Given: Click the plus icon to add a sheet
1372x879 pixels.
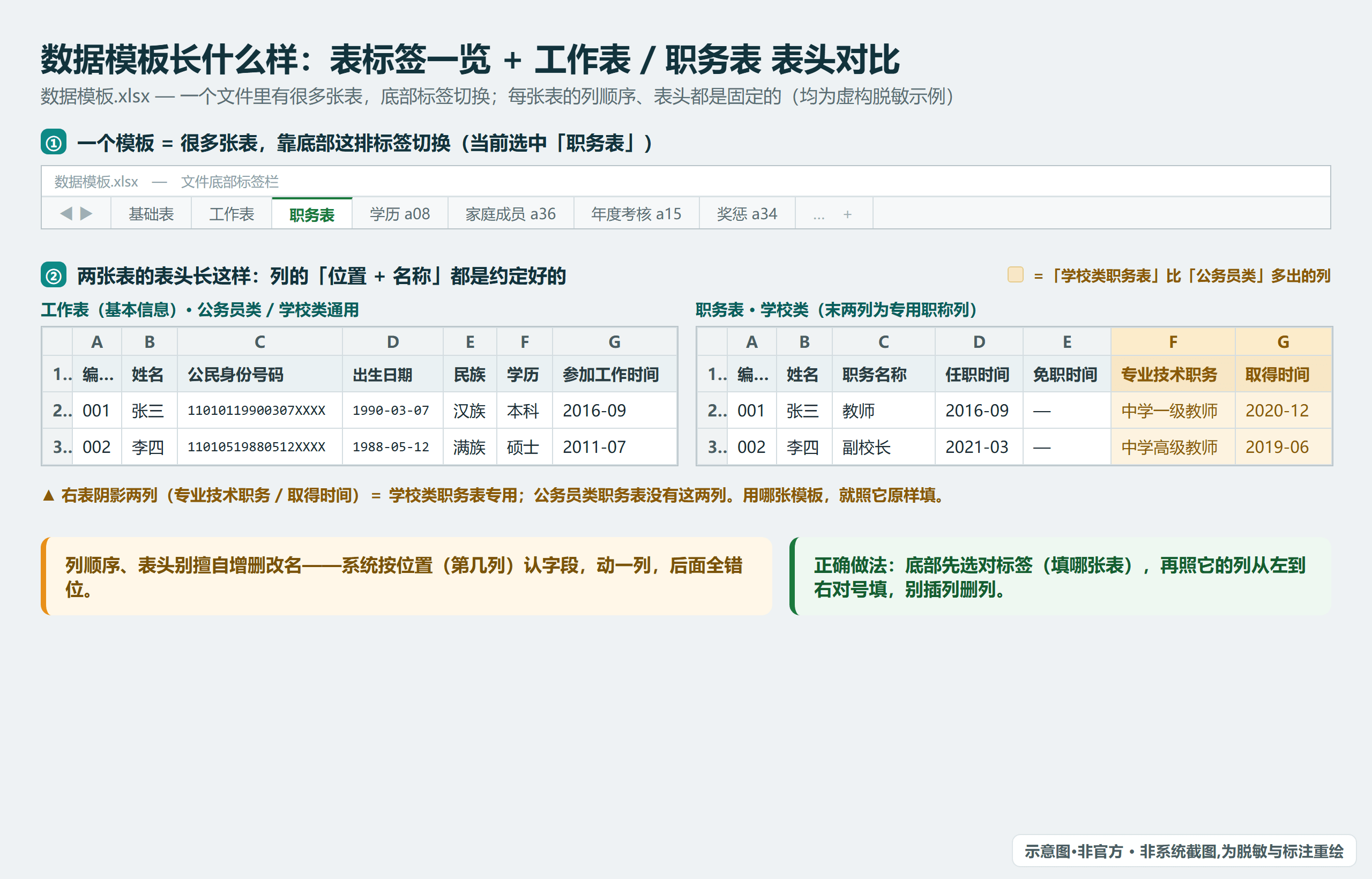Looking at the screenshot, I should (x=847, y=214).
